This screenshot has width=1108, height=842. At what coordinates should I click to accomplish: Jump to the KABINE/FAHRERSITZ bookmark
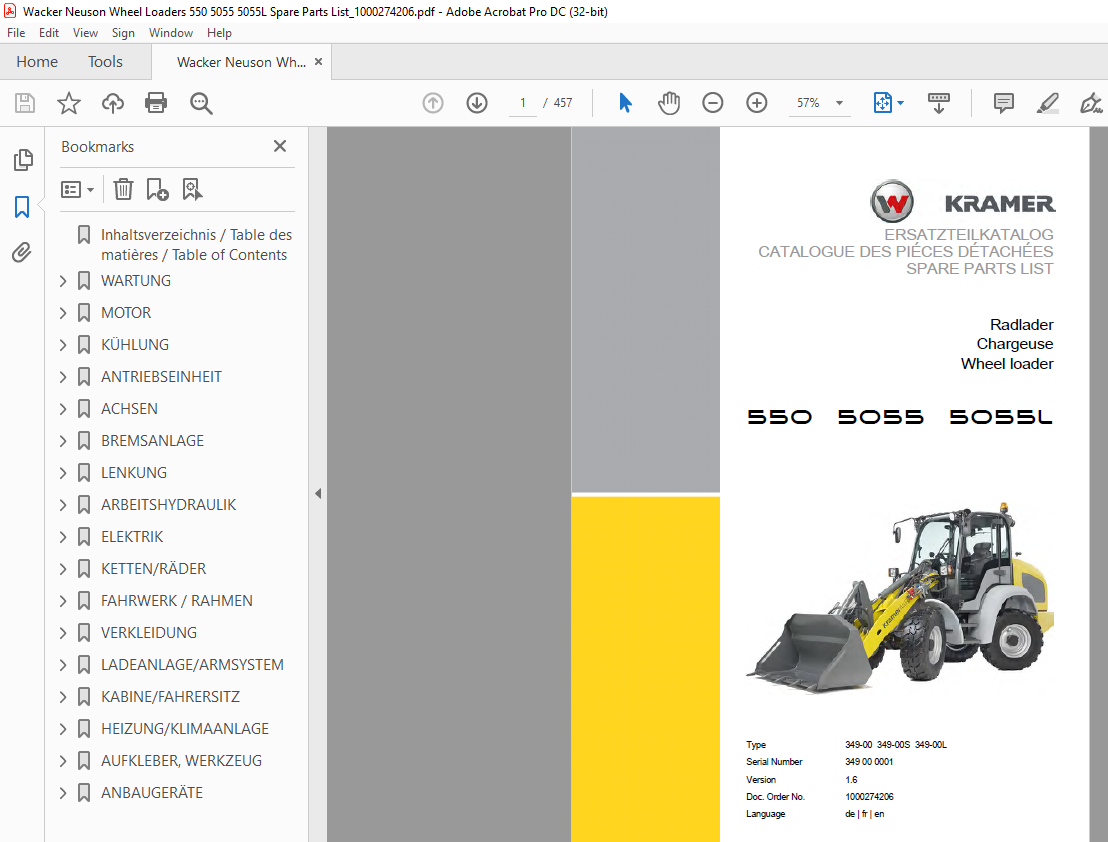click(x=170, y=697)
